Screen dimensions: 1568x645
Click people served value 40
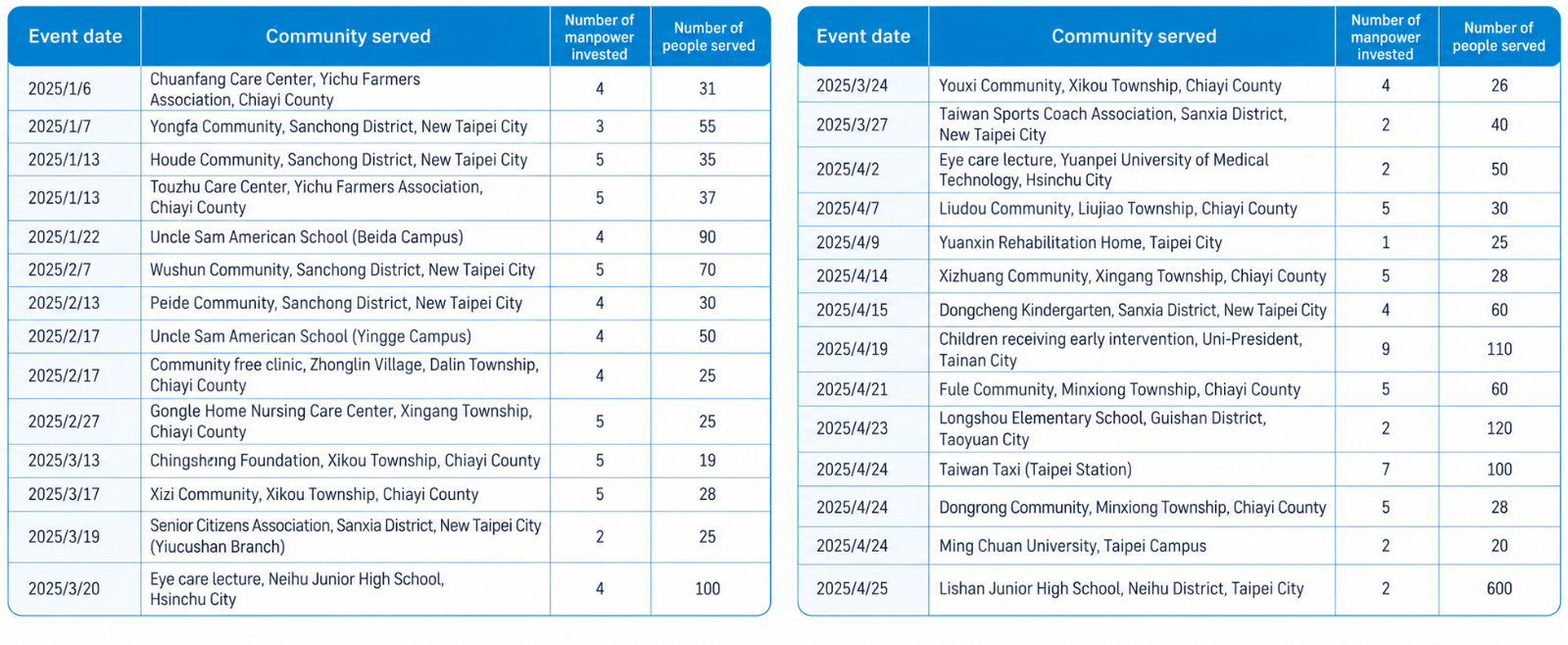click(1499, 124)
